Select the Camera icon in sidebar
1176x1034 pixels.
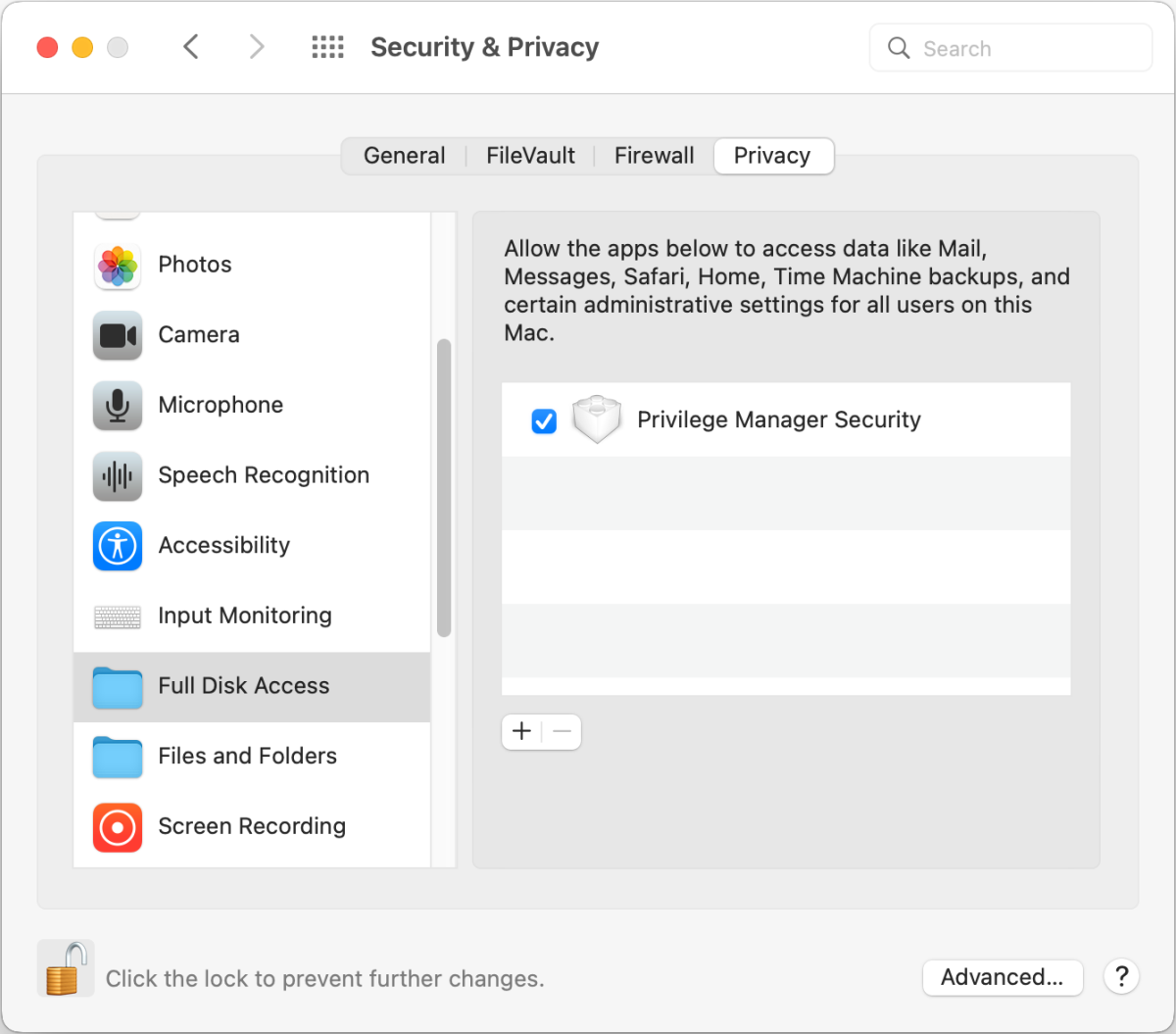click(118, 335)
